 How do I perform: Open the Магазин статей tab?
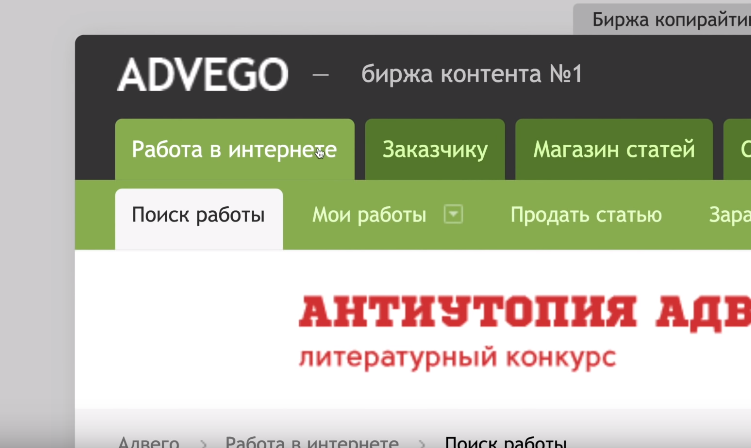[614, 149]
